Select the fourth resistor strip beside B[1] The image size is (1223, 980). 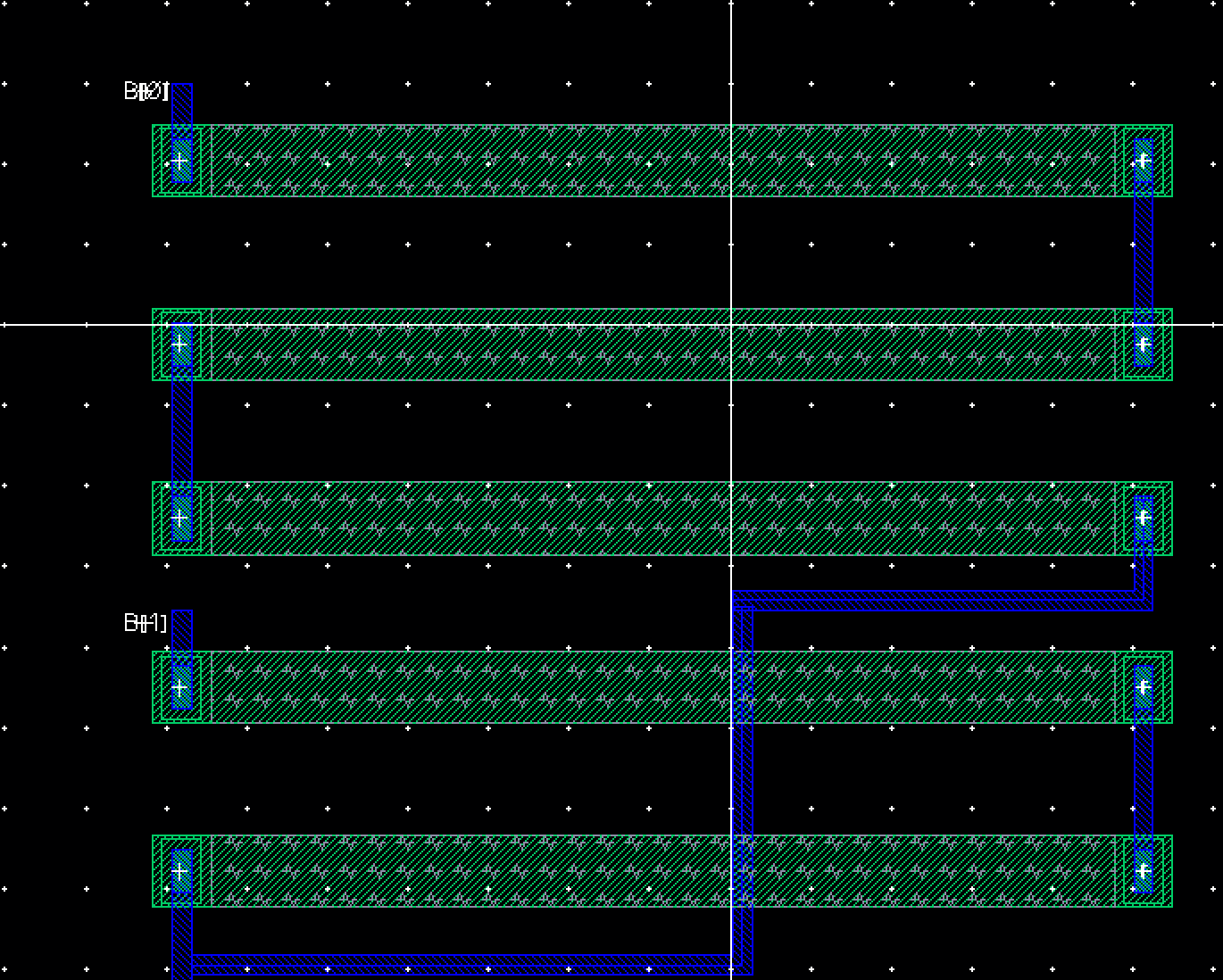[x=662, y=687]
